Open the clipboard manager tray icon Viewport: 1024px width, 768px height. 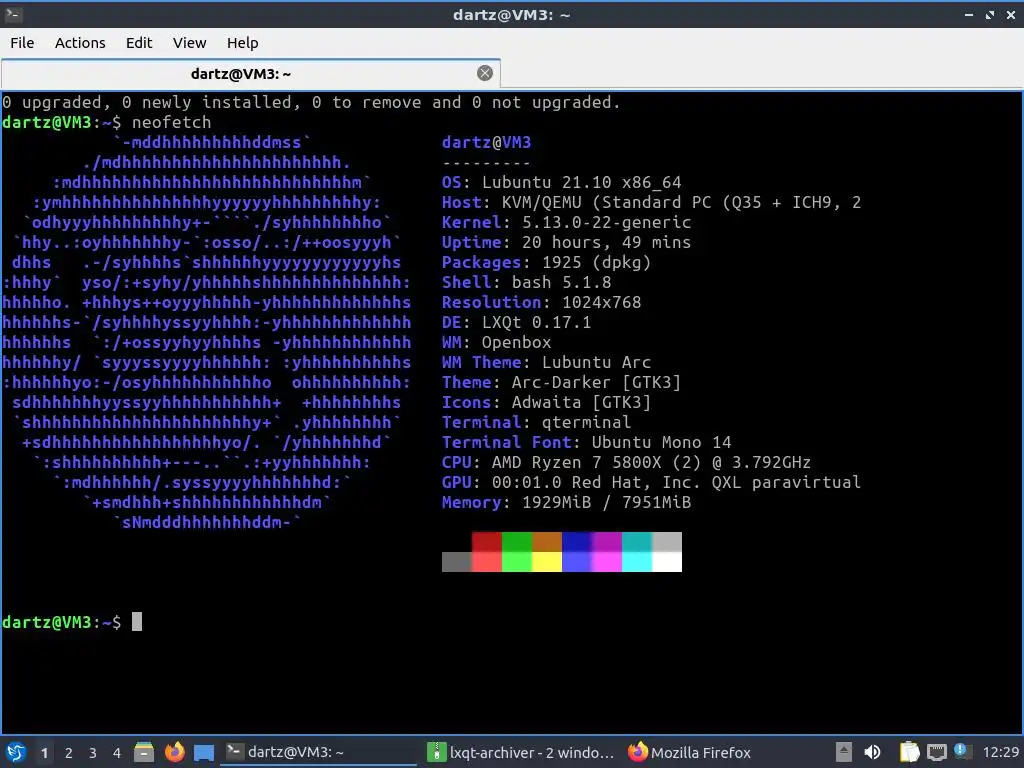(909, 752)
